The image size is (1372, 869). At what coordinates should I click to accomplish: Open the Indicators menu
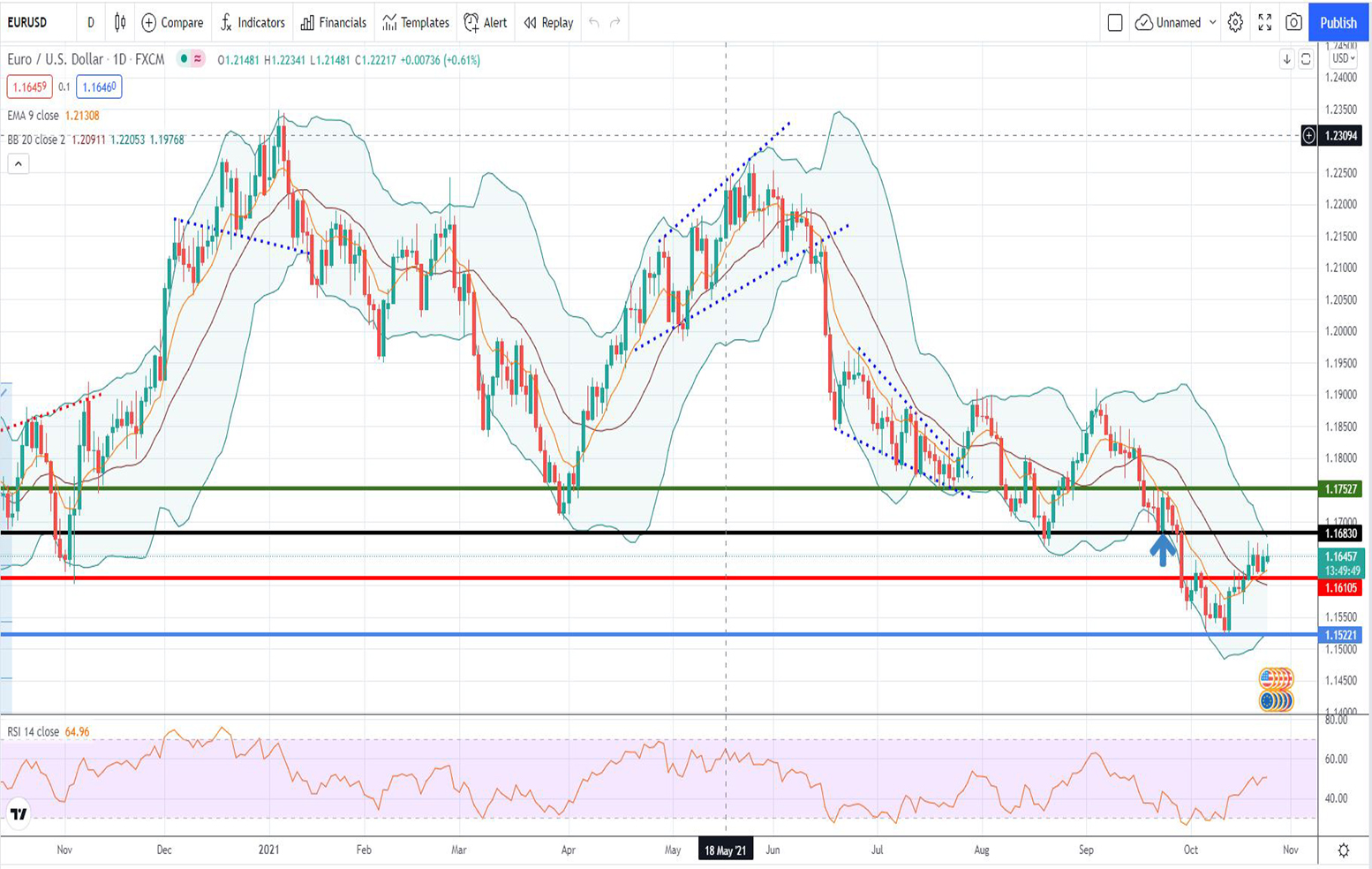(x=253, y=23)
